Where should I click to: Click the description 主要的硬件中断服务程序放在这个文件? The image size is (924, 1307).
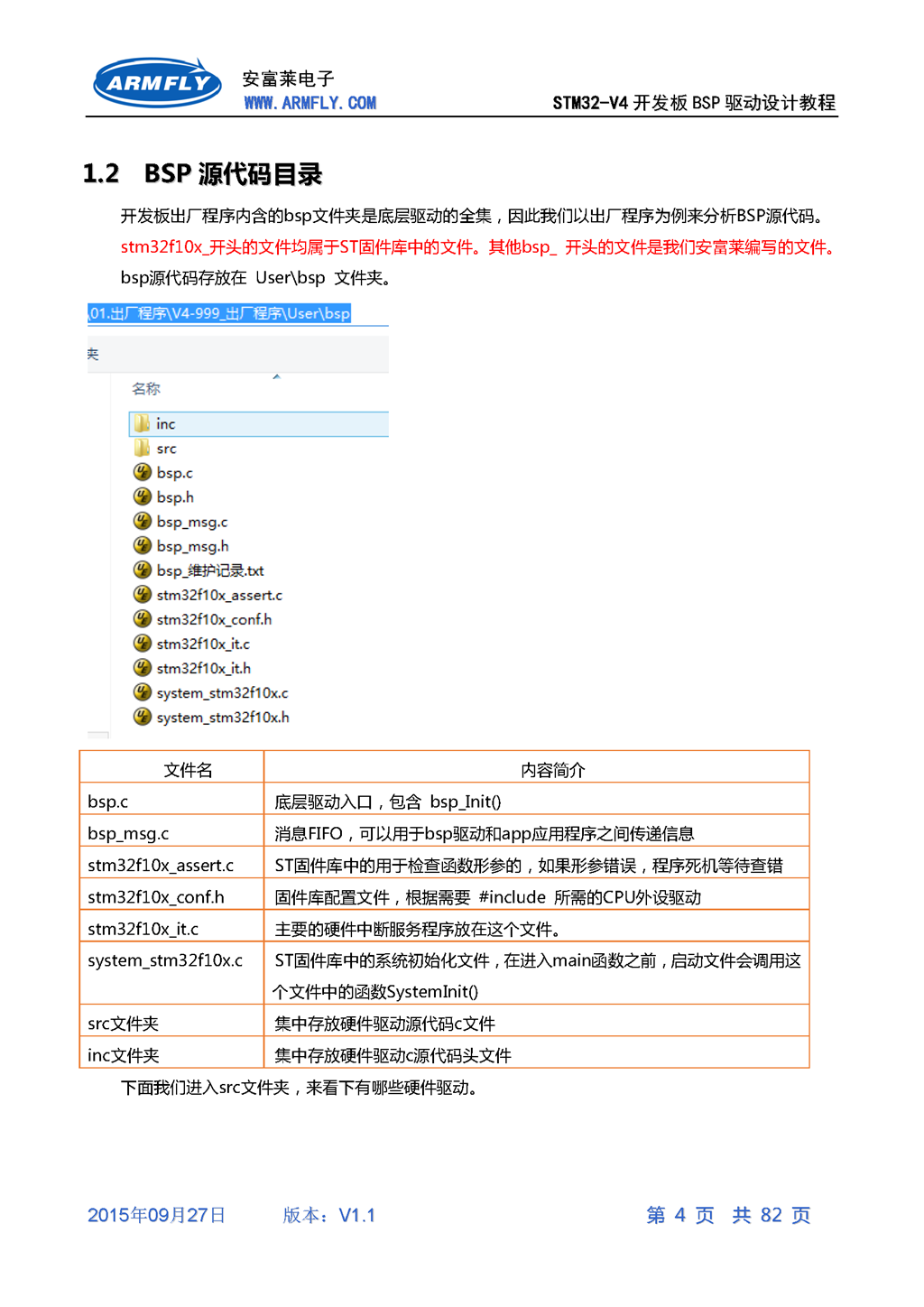pos(419,929)
